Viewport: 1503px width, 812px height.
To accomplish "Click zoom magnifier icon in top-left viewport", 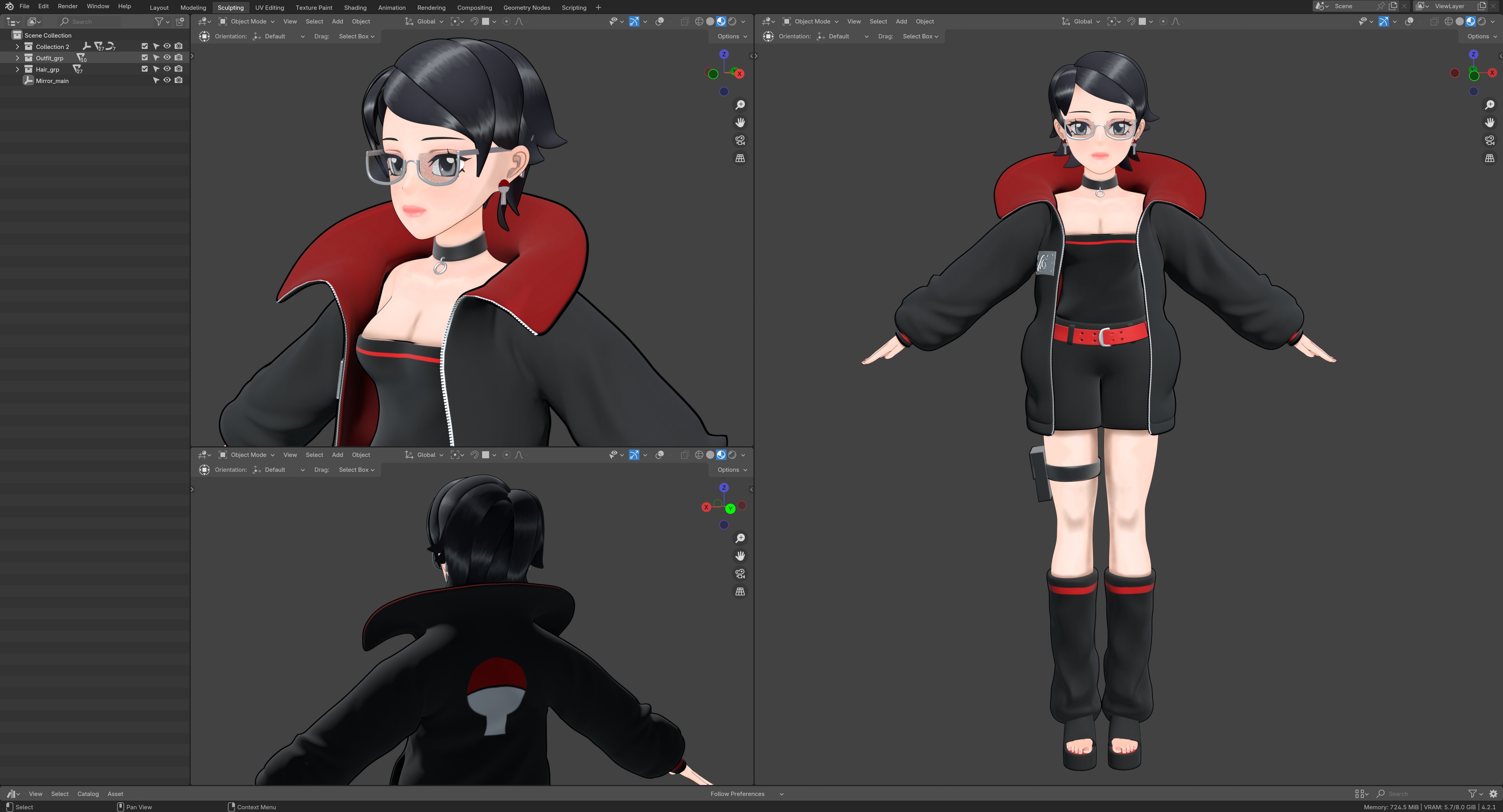I will click(x=740, y=105).
